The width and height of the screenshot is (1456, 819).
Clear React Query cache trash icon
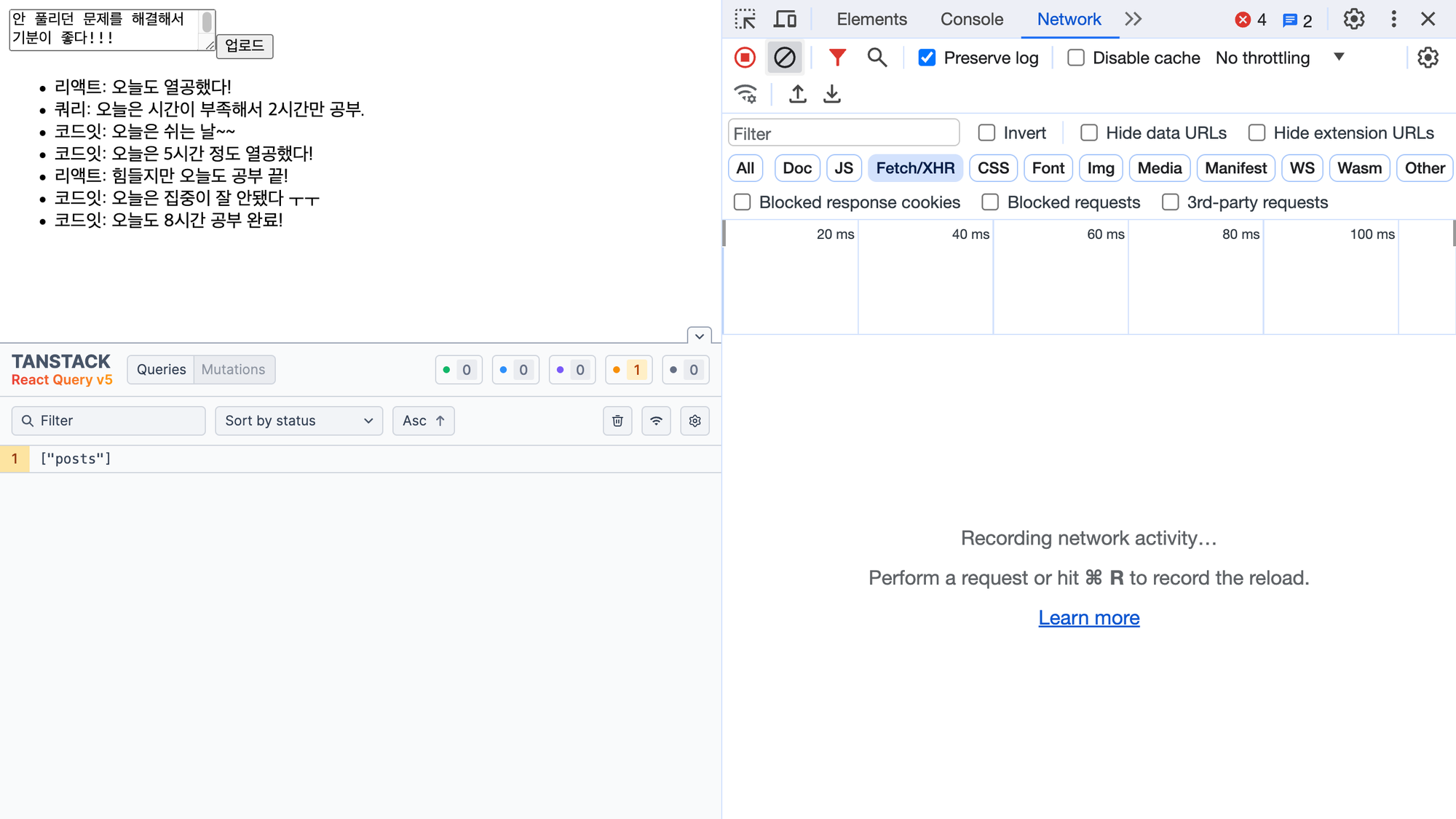[x=617, y=421]
